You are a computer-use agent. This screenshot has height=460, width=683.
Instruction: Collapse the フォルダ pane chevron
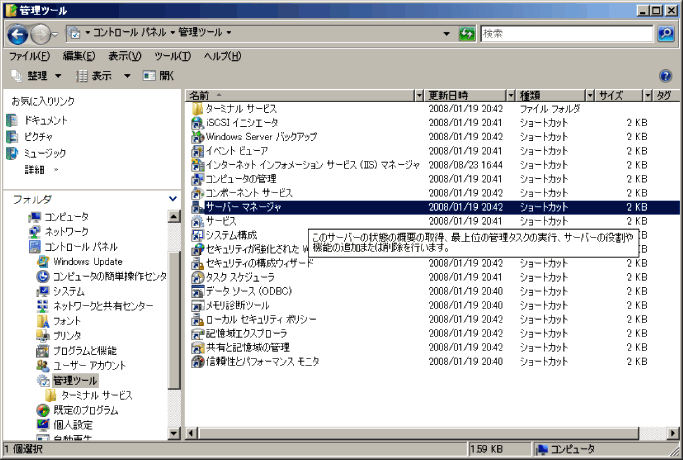[173, 199]
